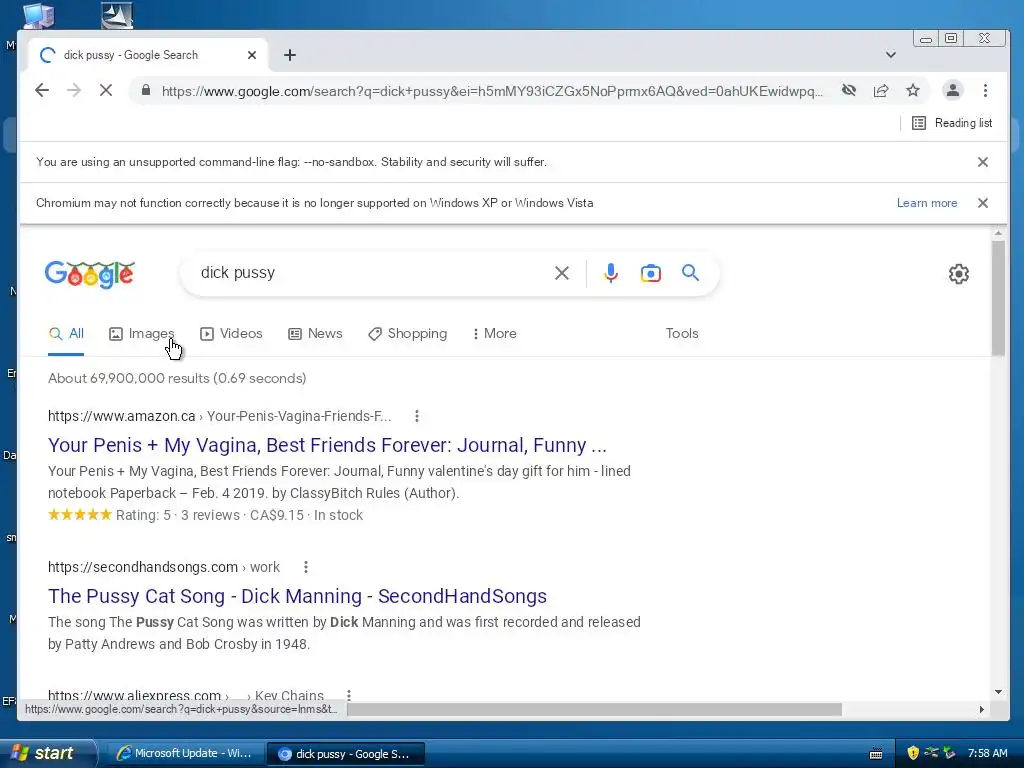Screen dimensions: 1024x768
Task: Search by image camera icon
Action: 650,273
